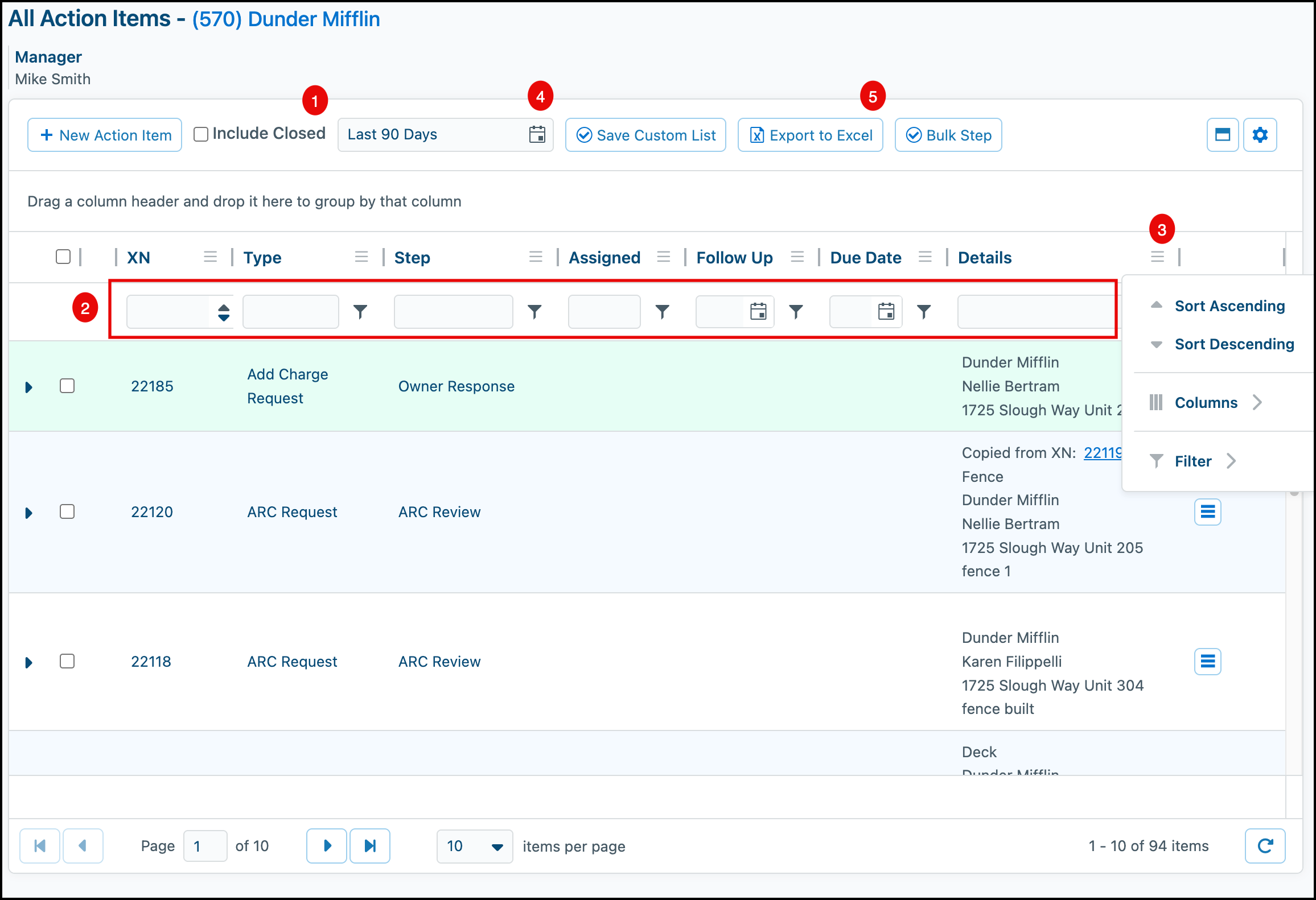Open the Due Date column menu icon

point(925,257)
